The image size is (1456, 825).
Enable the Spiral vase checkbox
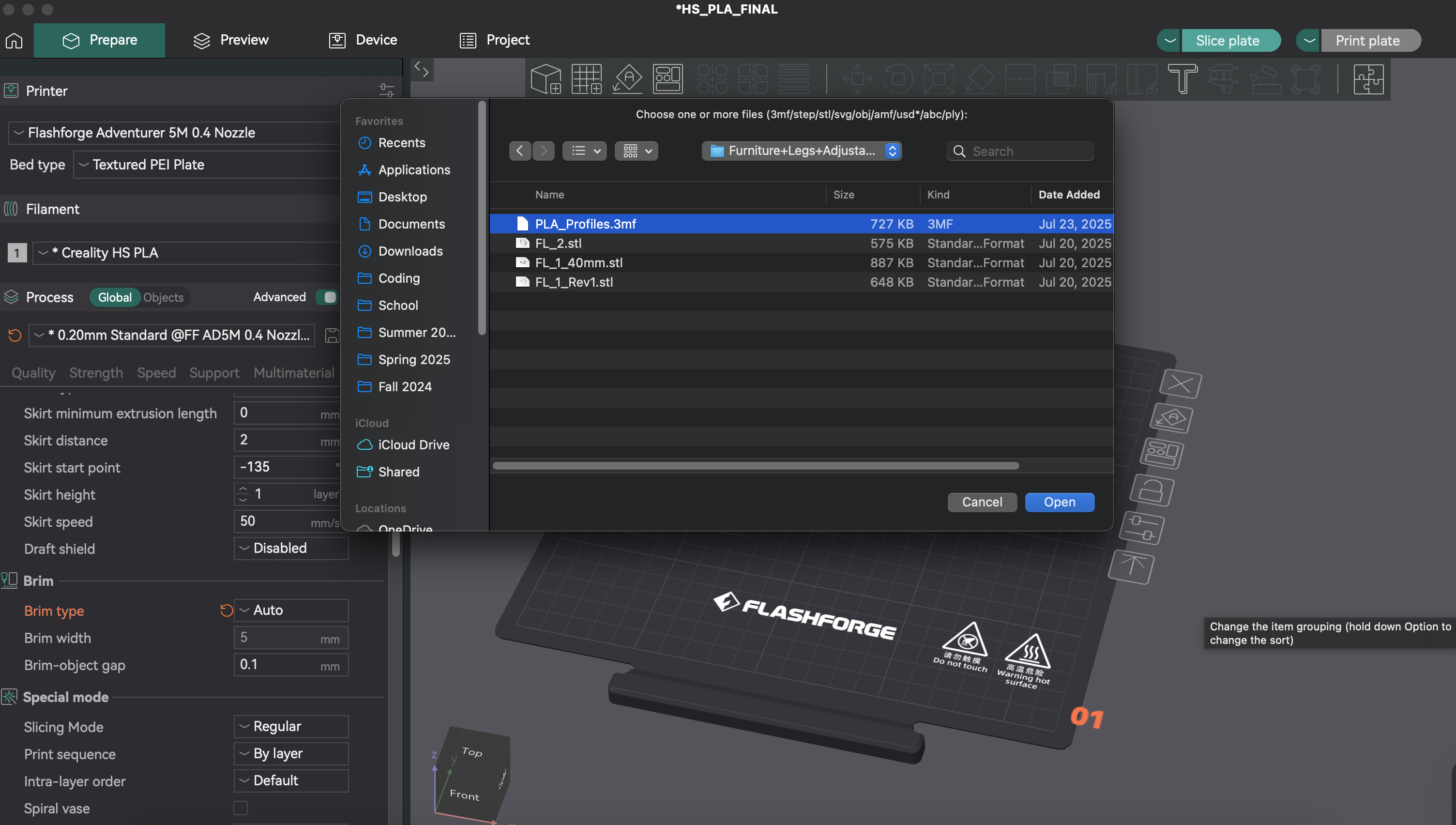pyautogui.click(x=241, y=808)
